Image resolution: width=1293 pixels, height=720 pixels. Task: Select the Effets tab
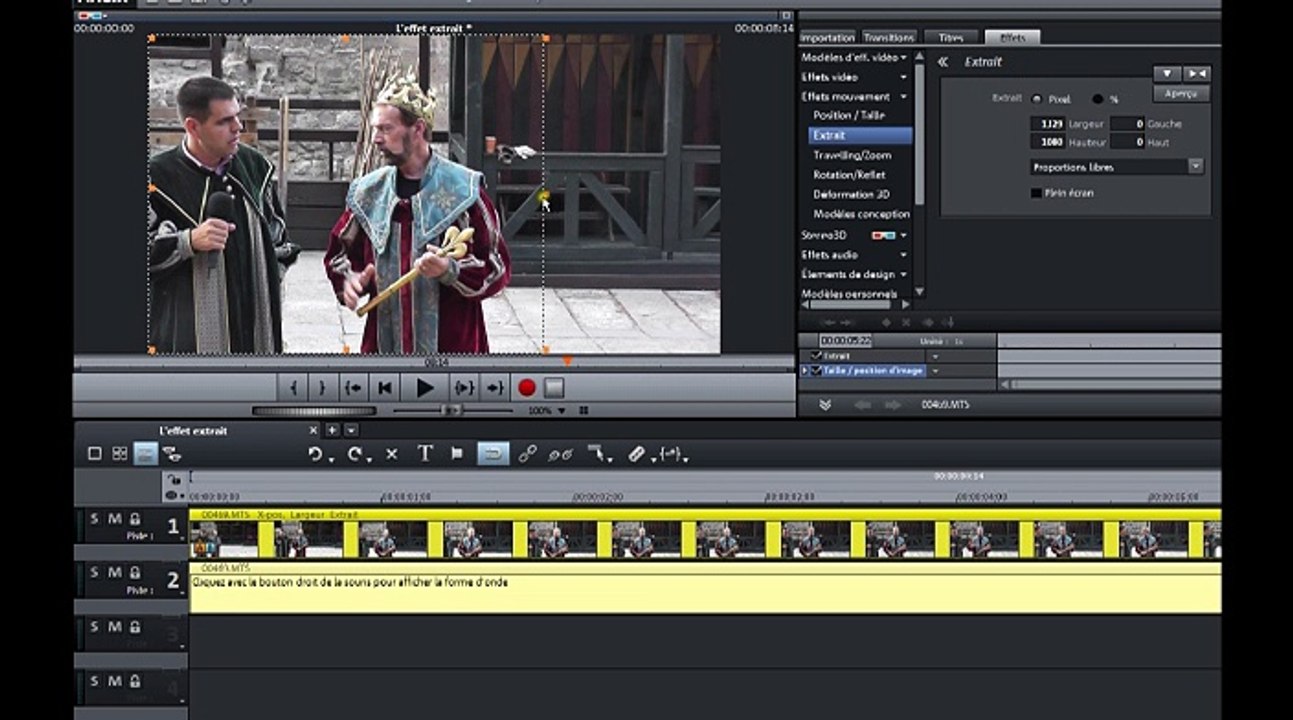pyautogui.click(x=1012, y=37)
